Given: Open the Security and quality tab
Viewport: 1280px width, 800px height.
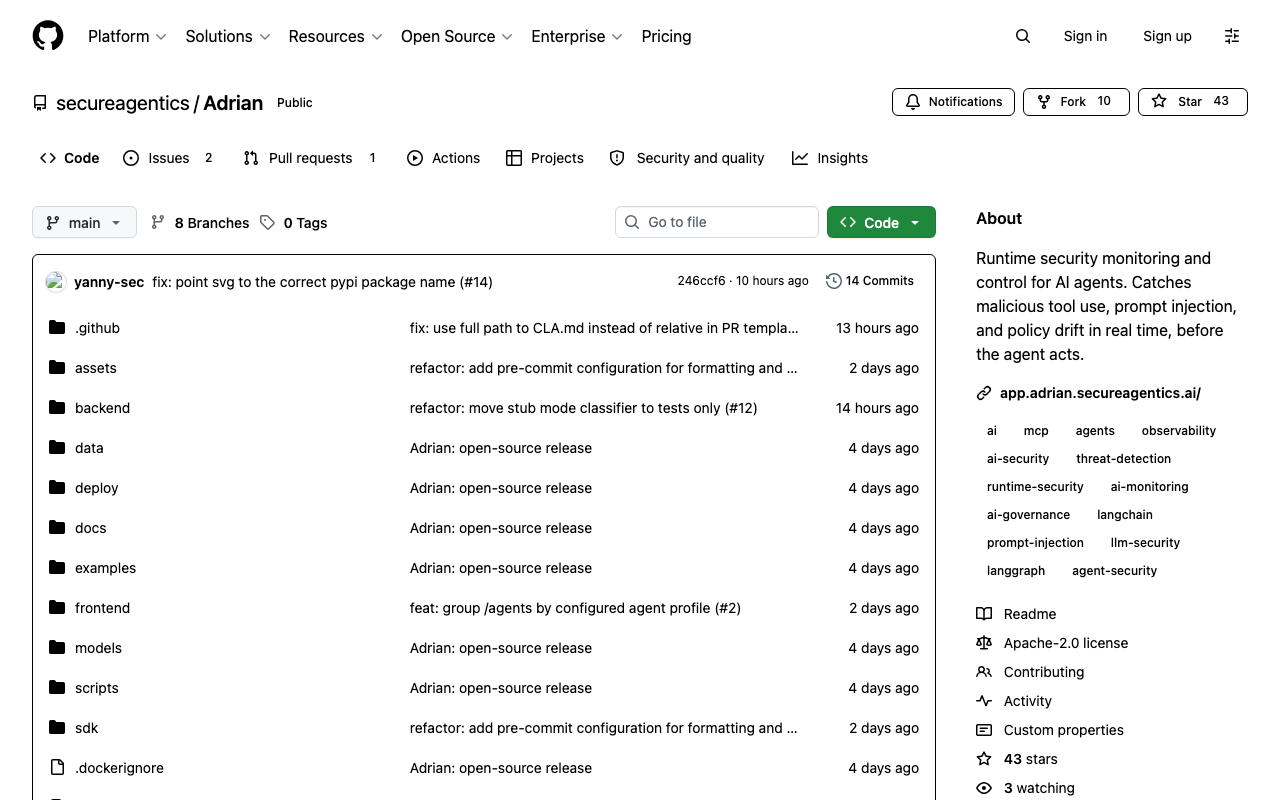Looking at the screenshot, I should pyautogui.click(x=687, y=158).
